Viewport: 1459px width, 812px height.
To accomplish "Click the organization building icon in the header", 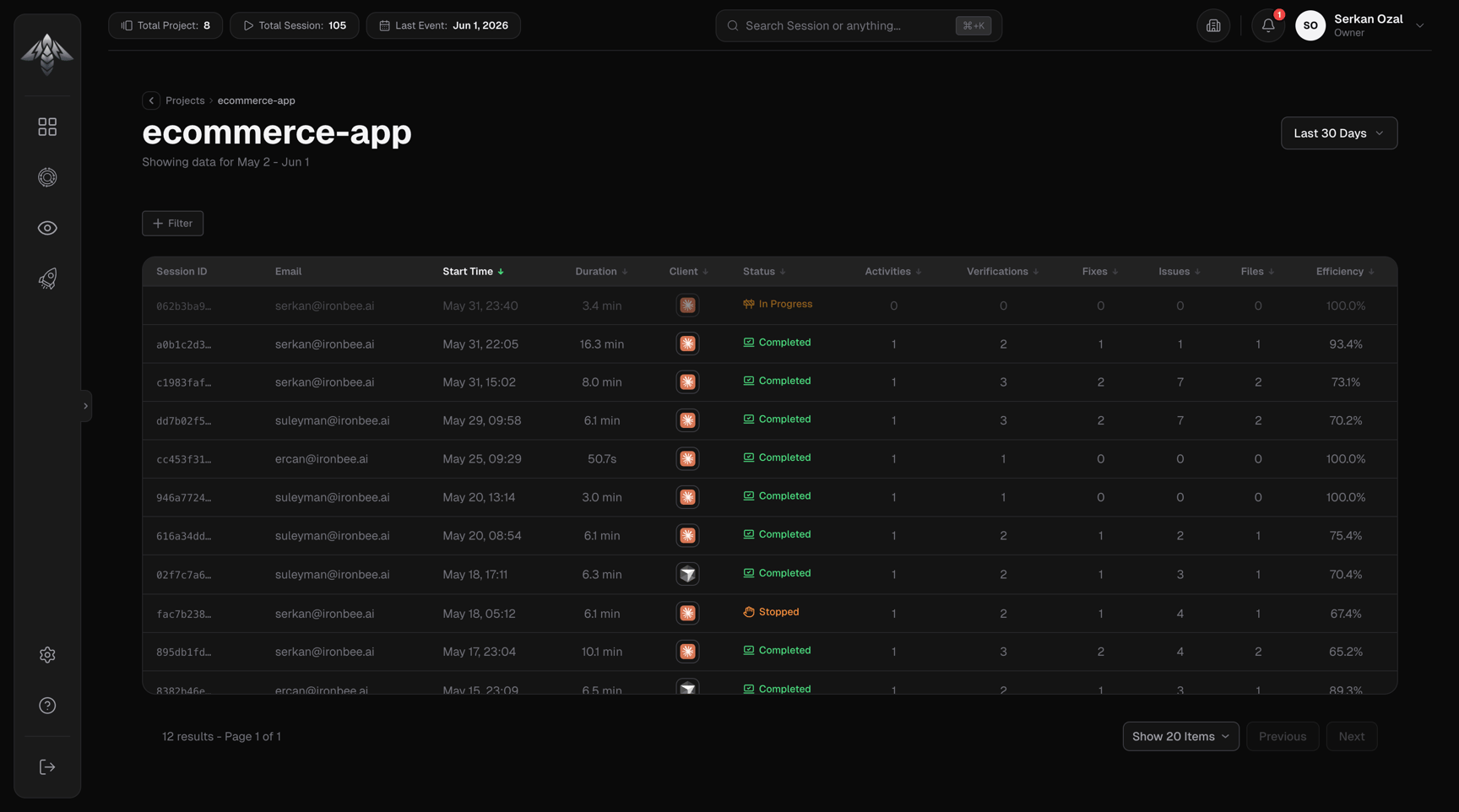I will tap(1213, 26).
